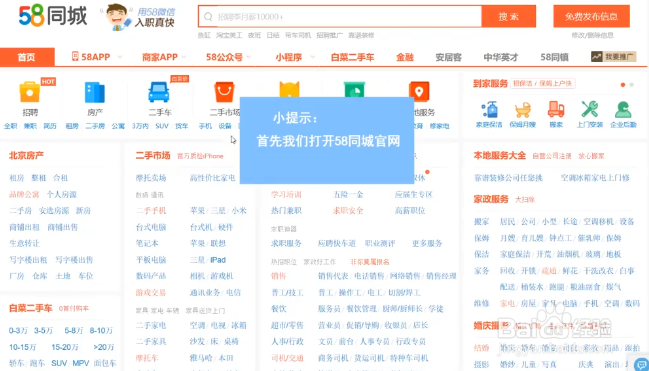This screenshot has width=649, height=371.
Task: Open the 家政服务 heading link
Action: point(491,199)
